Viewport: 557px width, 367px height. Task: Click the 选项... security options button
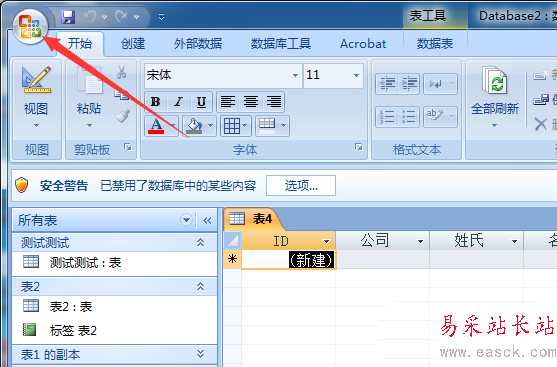pyautogui.click(x=301, y=185)
